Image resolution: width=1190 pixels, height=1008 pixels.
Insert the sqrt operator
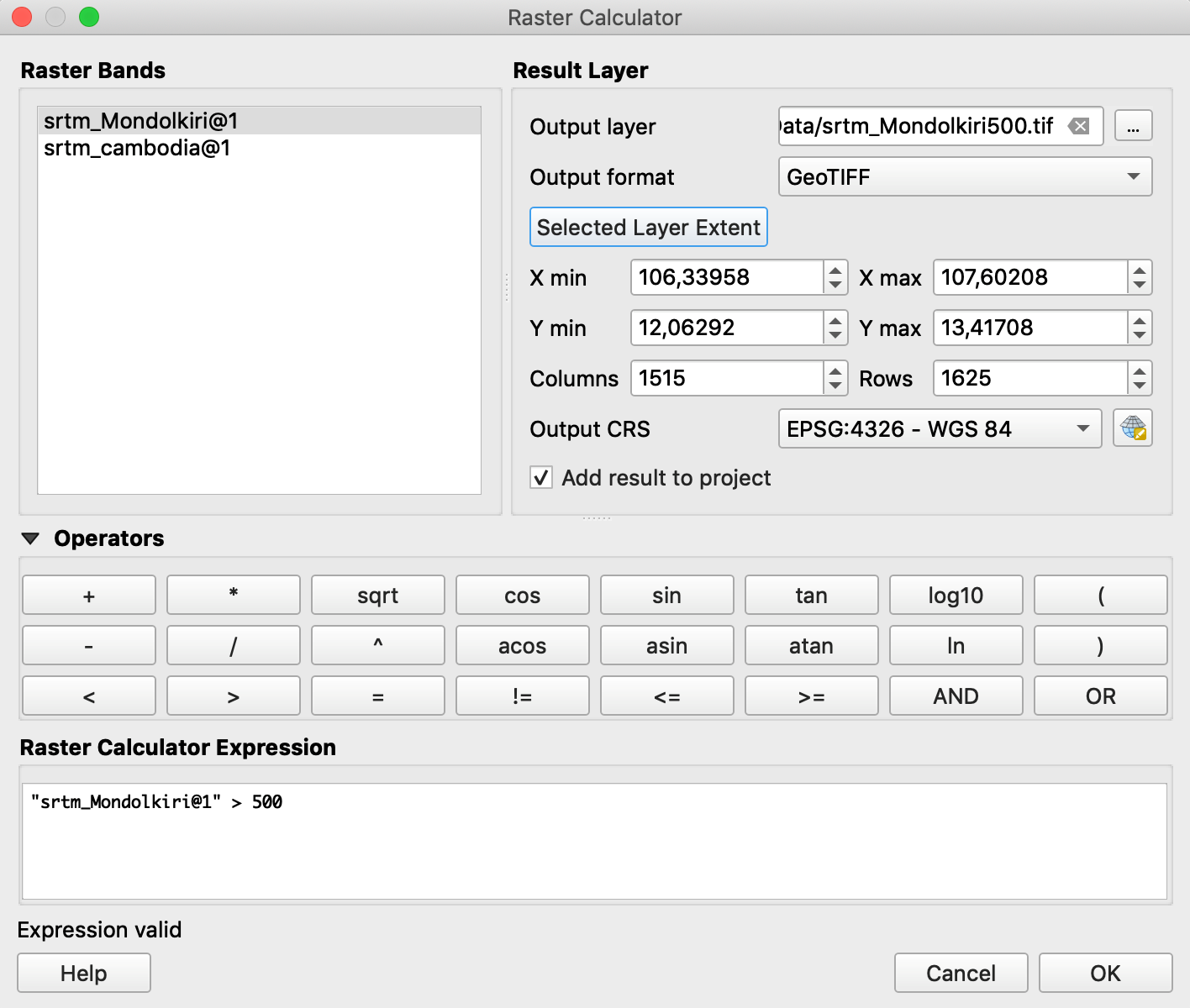pyautogui.click(x=377, y=596)
